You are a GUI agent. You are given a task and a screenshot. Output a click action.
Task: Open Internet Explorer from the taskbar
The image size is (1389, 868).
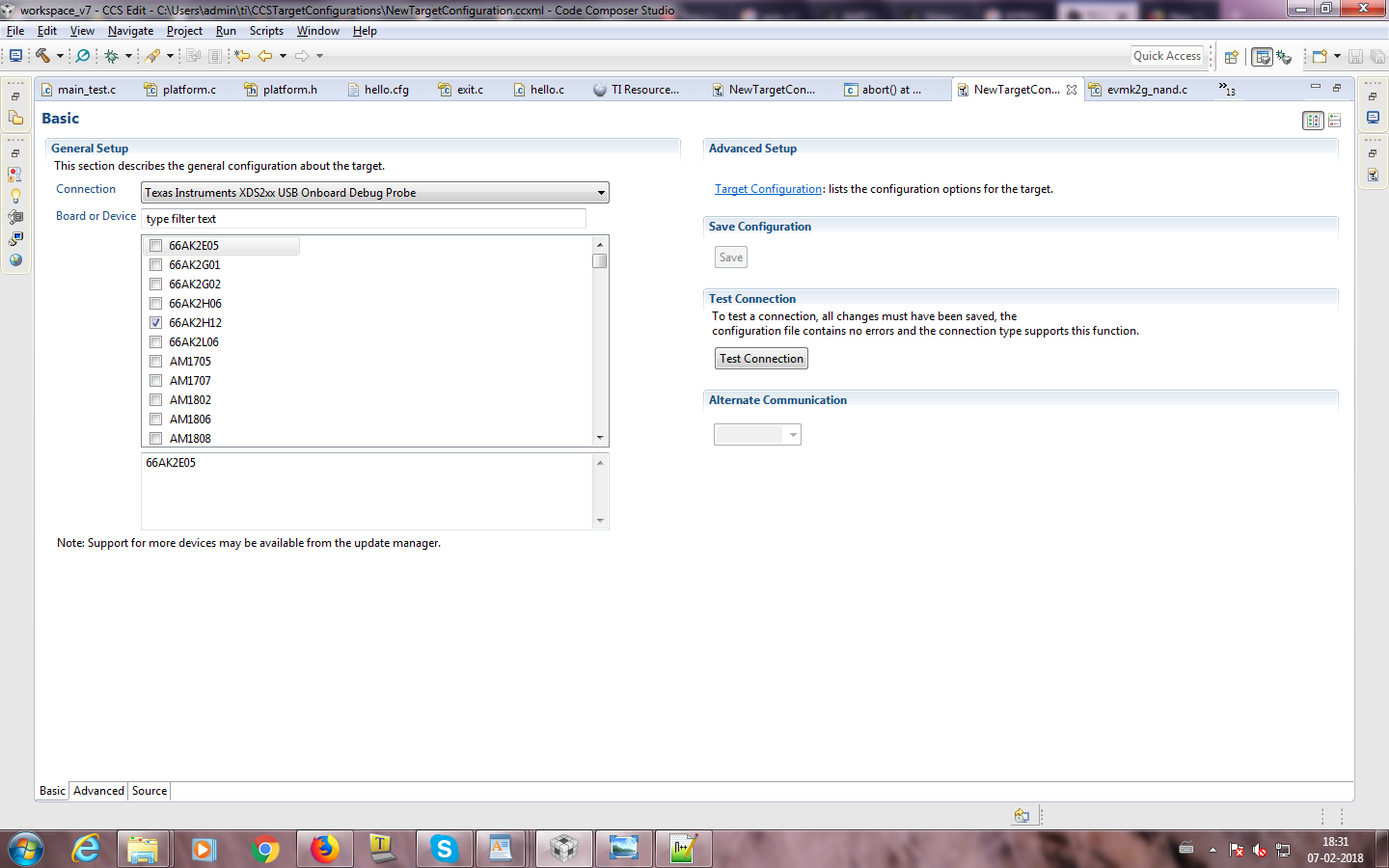click(x=86, y=849)
